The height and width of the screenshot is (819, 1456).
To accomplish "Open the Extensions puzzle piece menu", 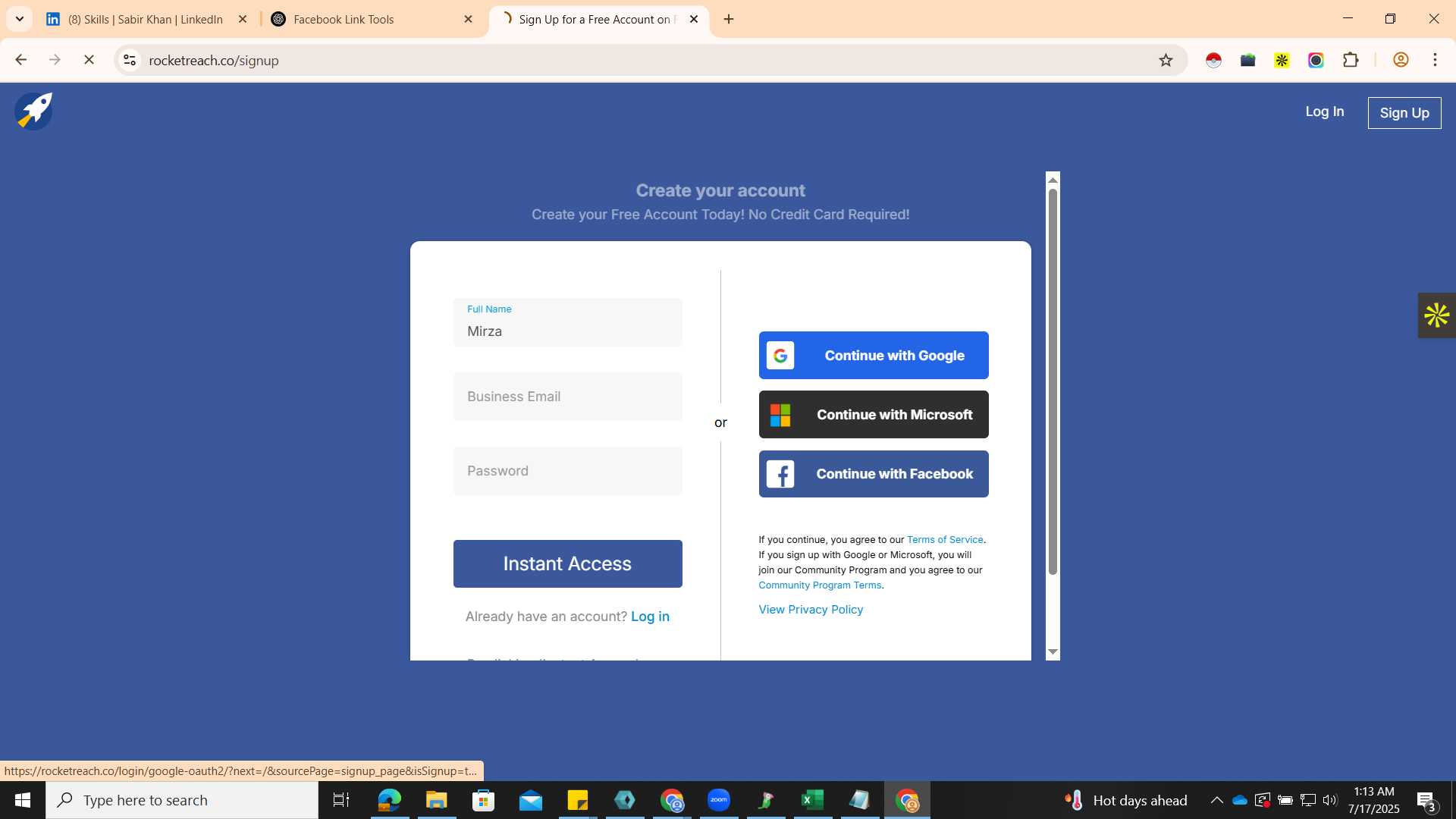I will tap(1351, 60).
